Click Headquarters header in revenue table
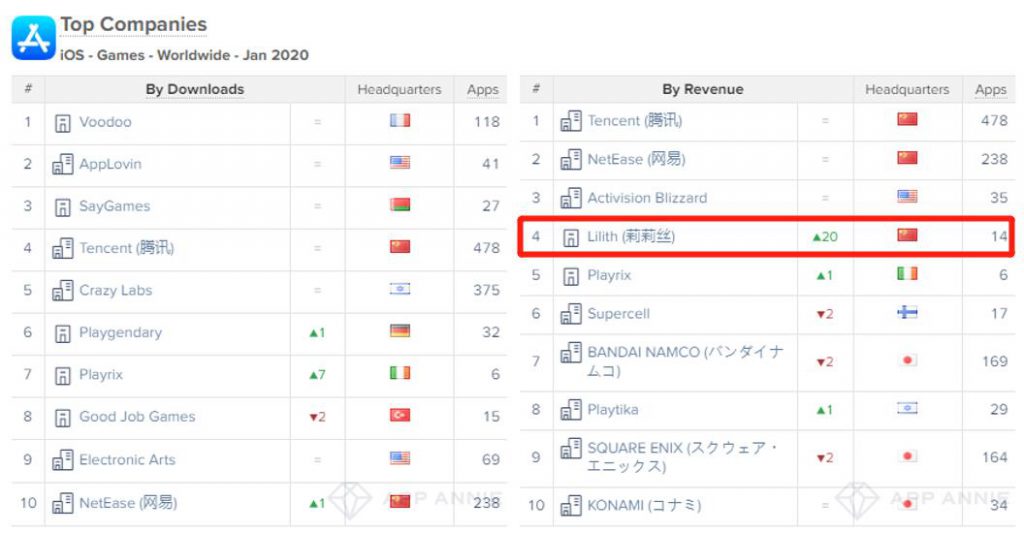 (907, 89)
